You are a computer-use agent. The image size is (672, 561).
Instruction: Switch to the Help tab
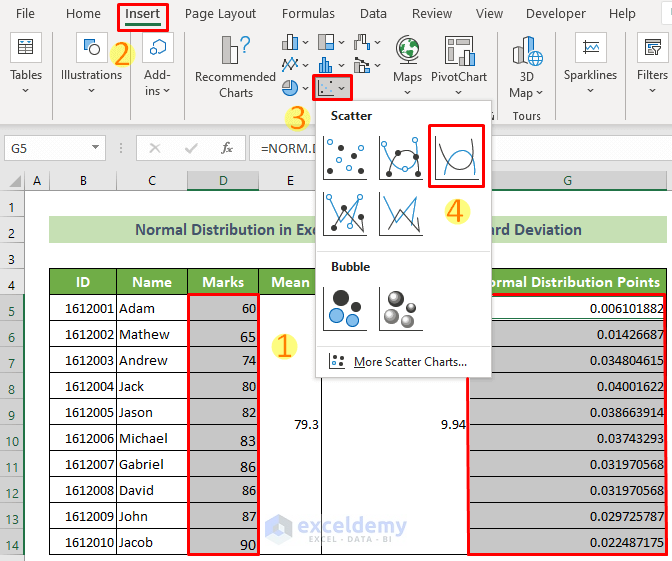[622, 14]
